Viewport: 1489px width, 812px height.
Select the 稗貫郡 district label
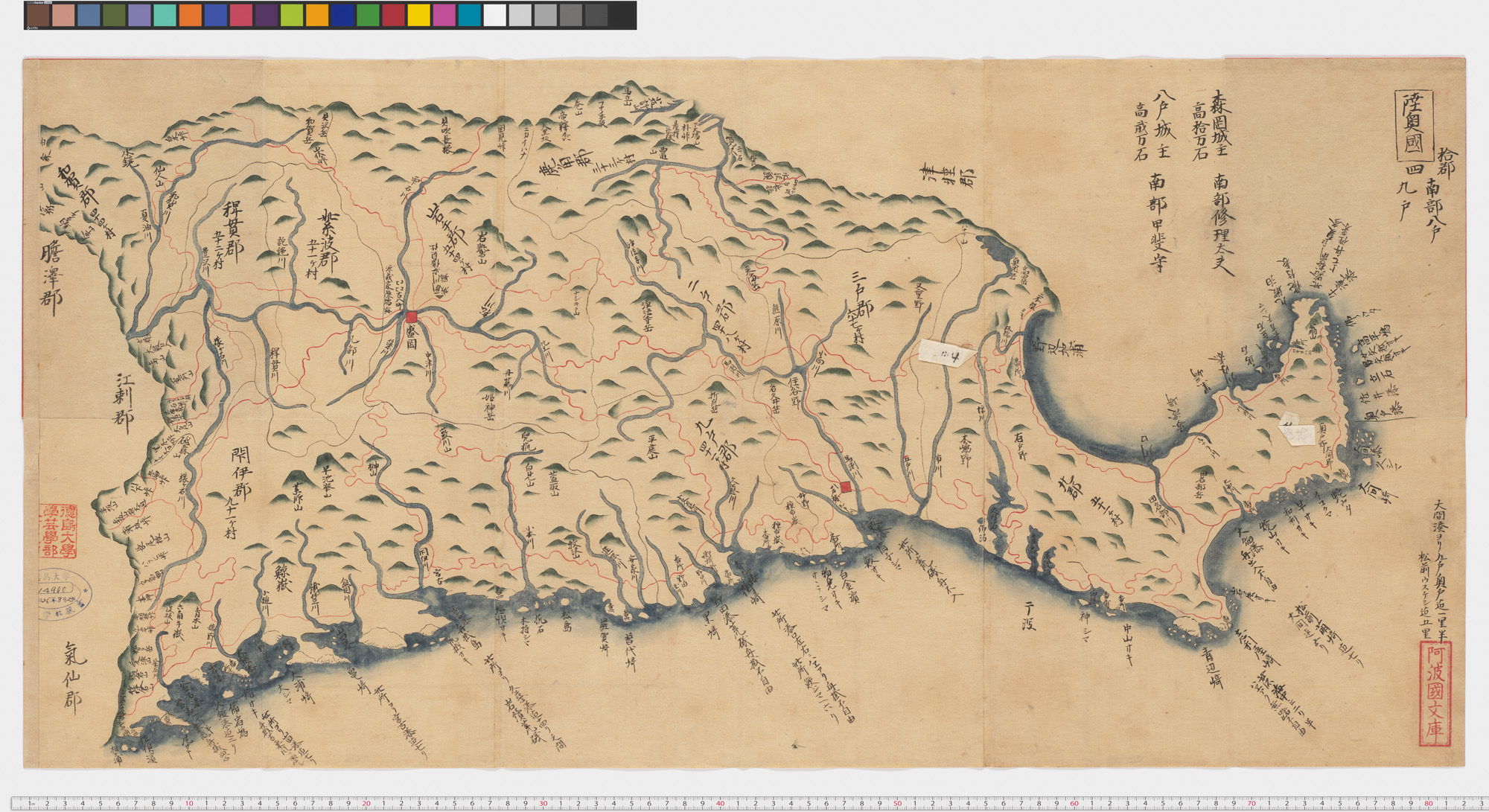(x=233, y=229)
